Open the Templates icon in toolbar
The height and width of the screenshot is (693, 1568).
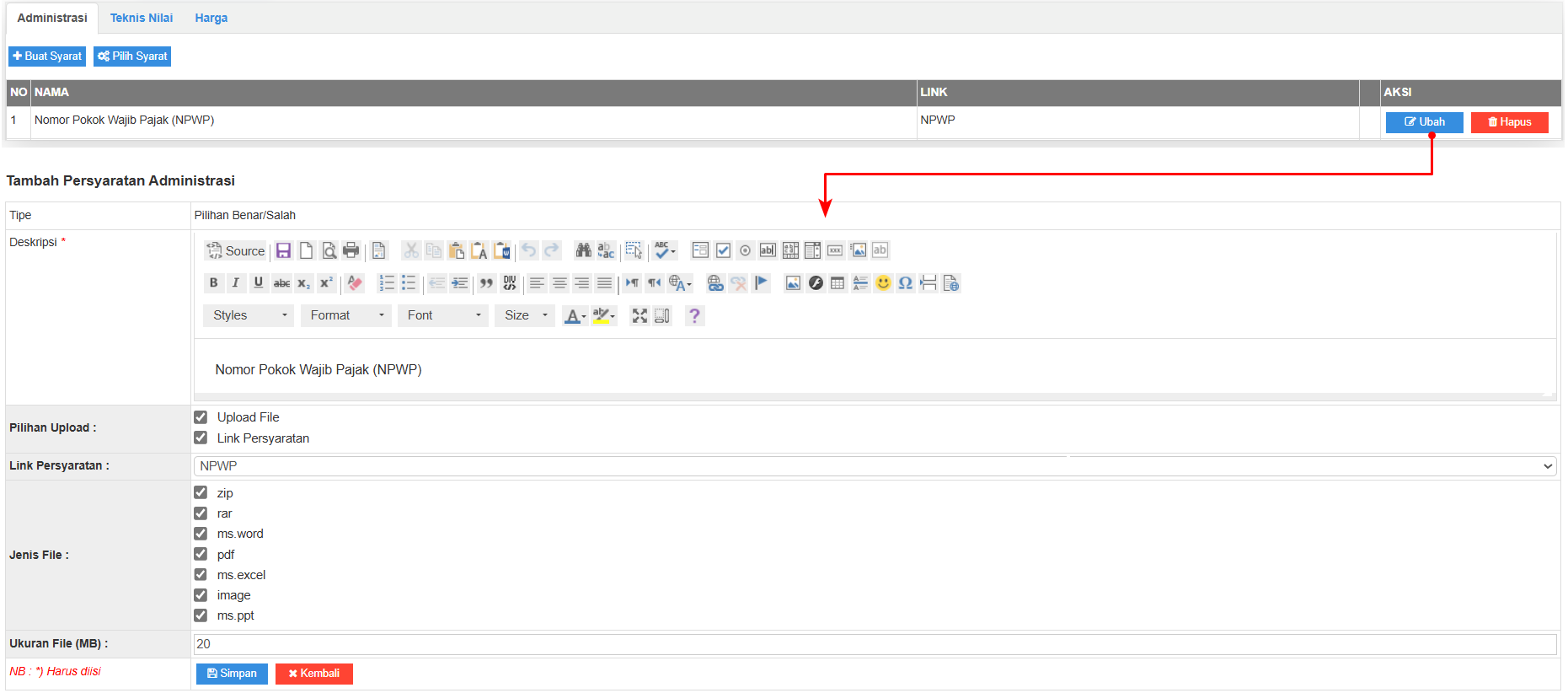(379, 250)
